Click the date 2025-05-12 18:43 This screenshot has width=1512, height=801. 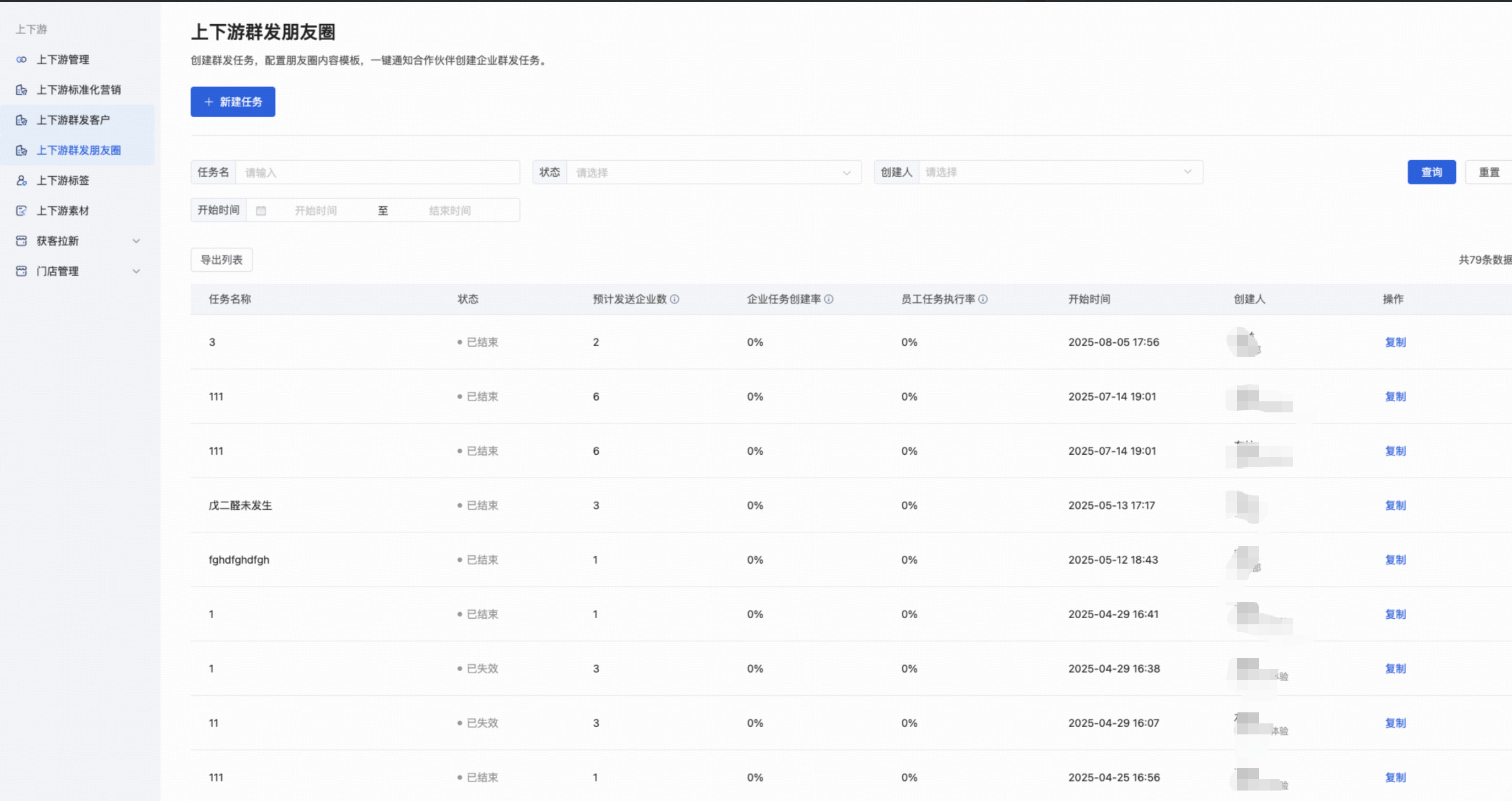pyautogui.click(x=1113, y=560)
